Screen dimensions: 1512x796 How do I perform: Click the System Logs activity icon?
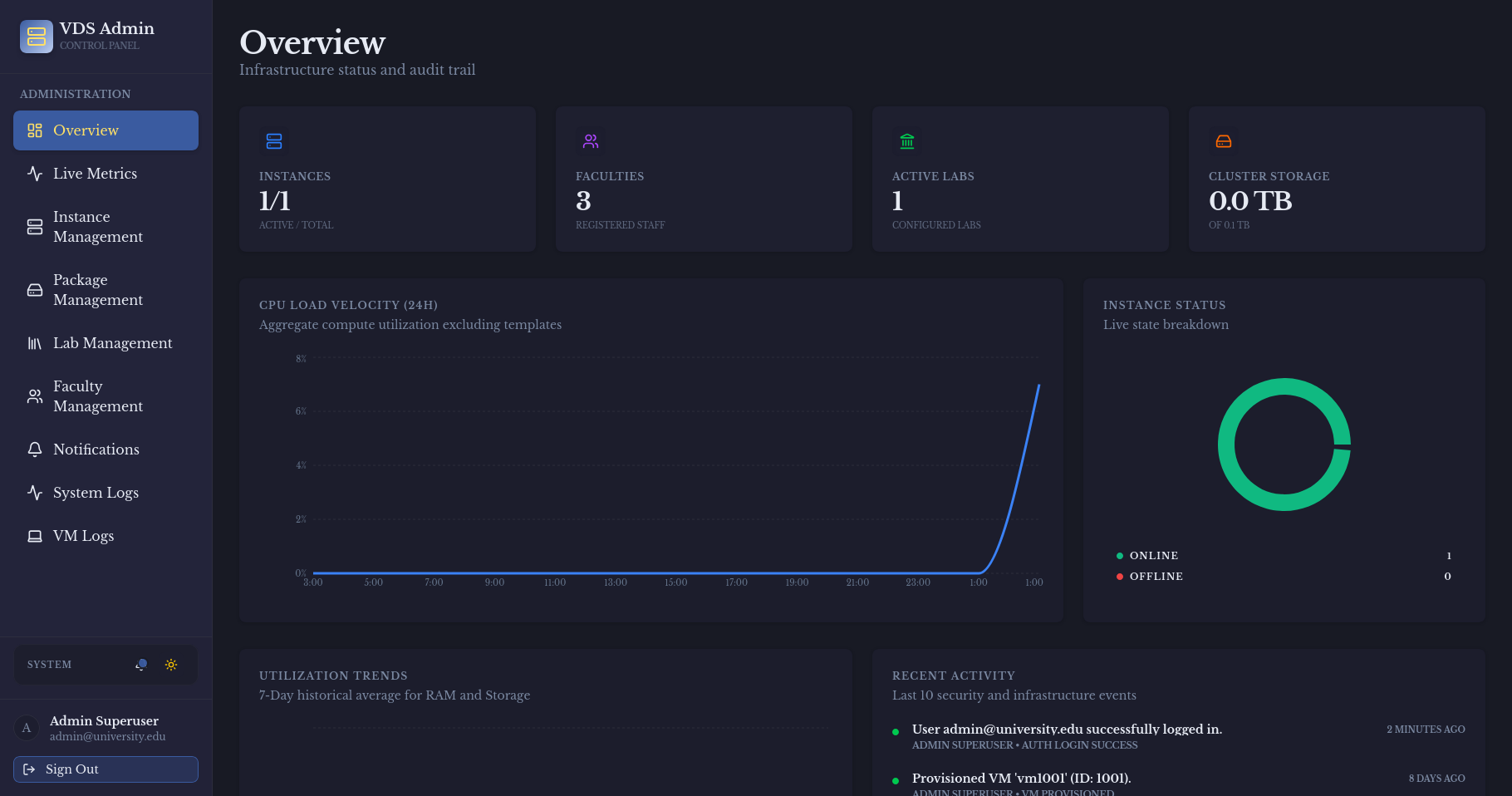pos(35,493)
